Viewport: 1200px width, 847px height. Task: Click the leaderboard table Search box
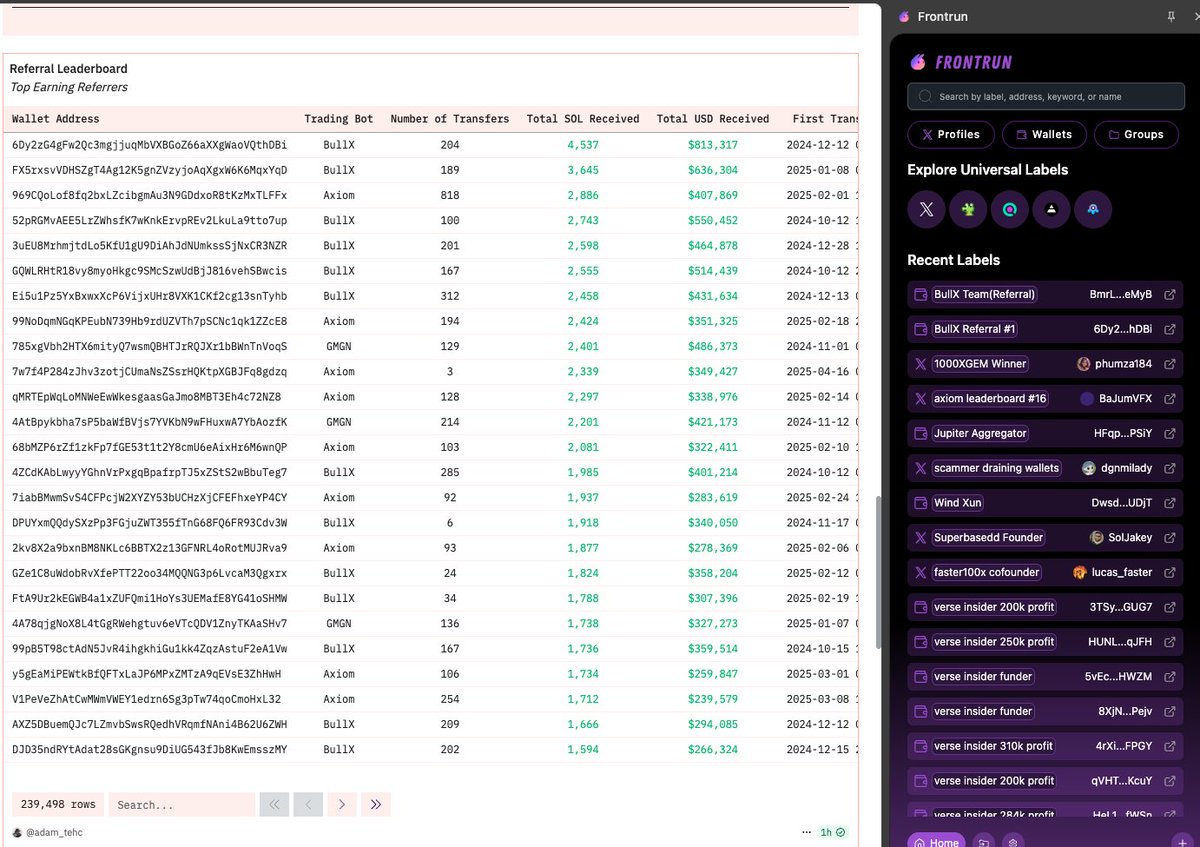(181, 804)
